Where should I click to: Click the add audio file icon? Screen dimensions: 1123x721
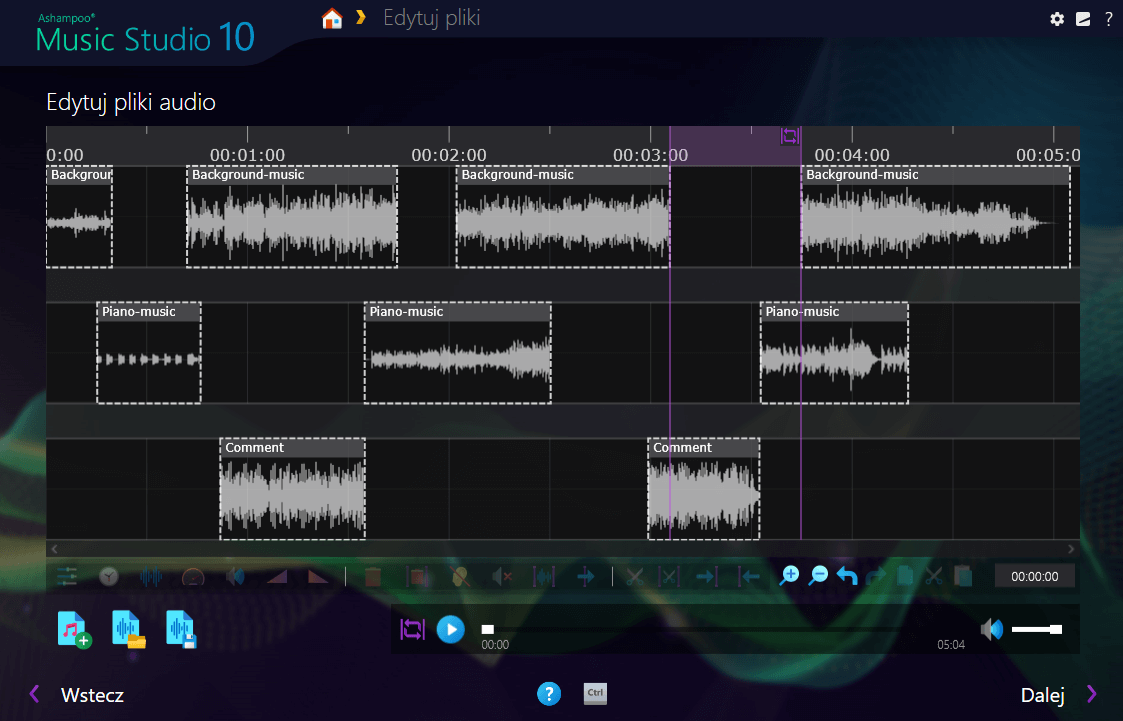tap(75, 628)
